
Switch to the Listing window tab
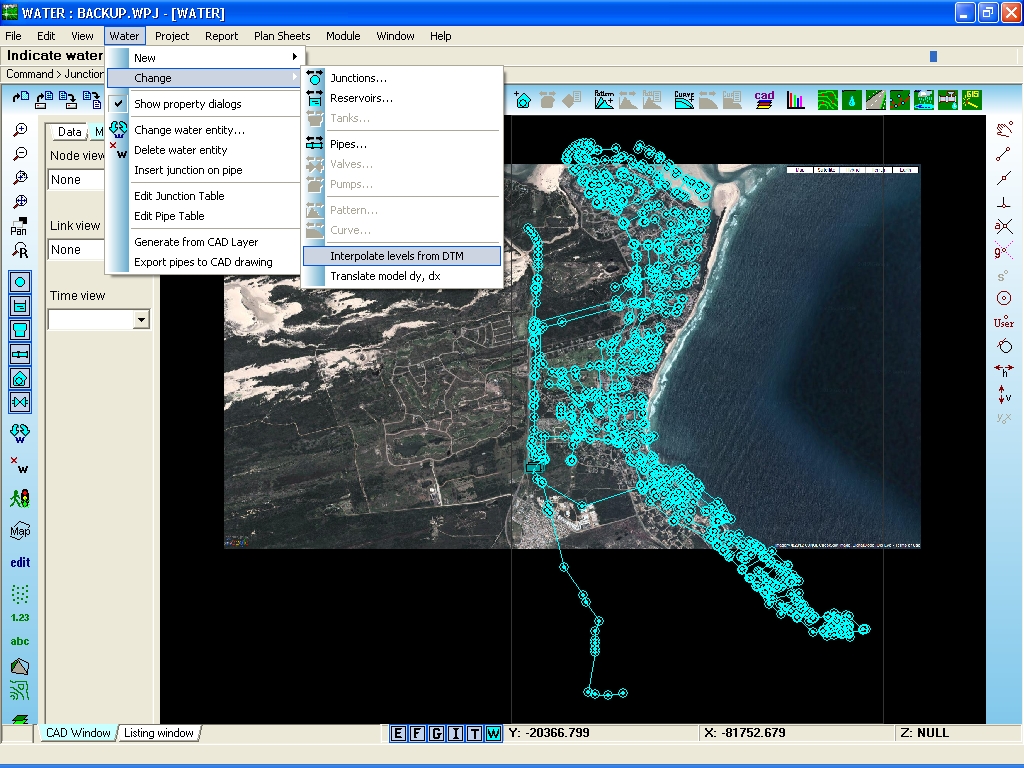point(159,733)
